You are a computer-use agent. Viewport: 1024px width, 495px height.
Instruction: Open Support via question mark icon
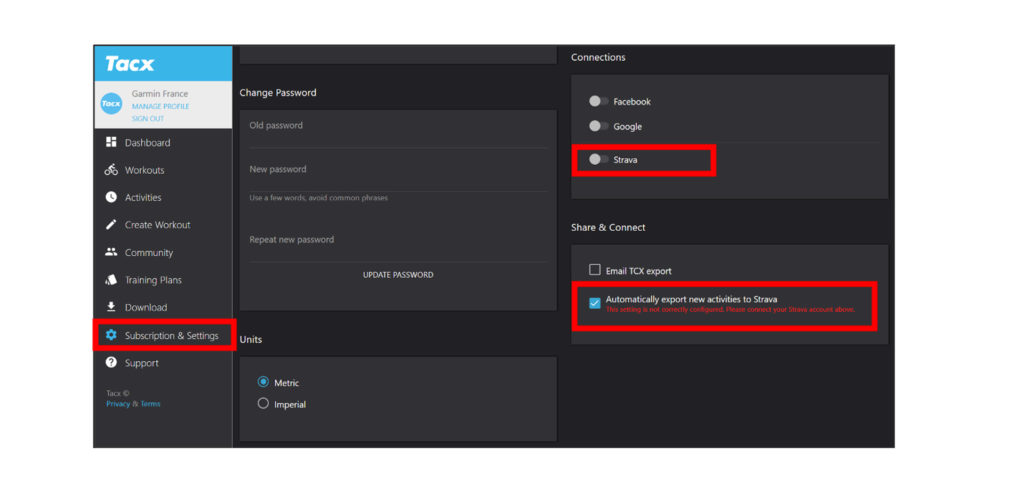[x=111, y=362]
